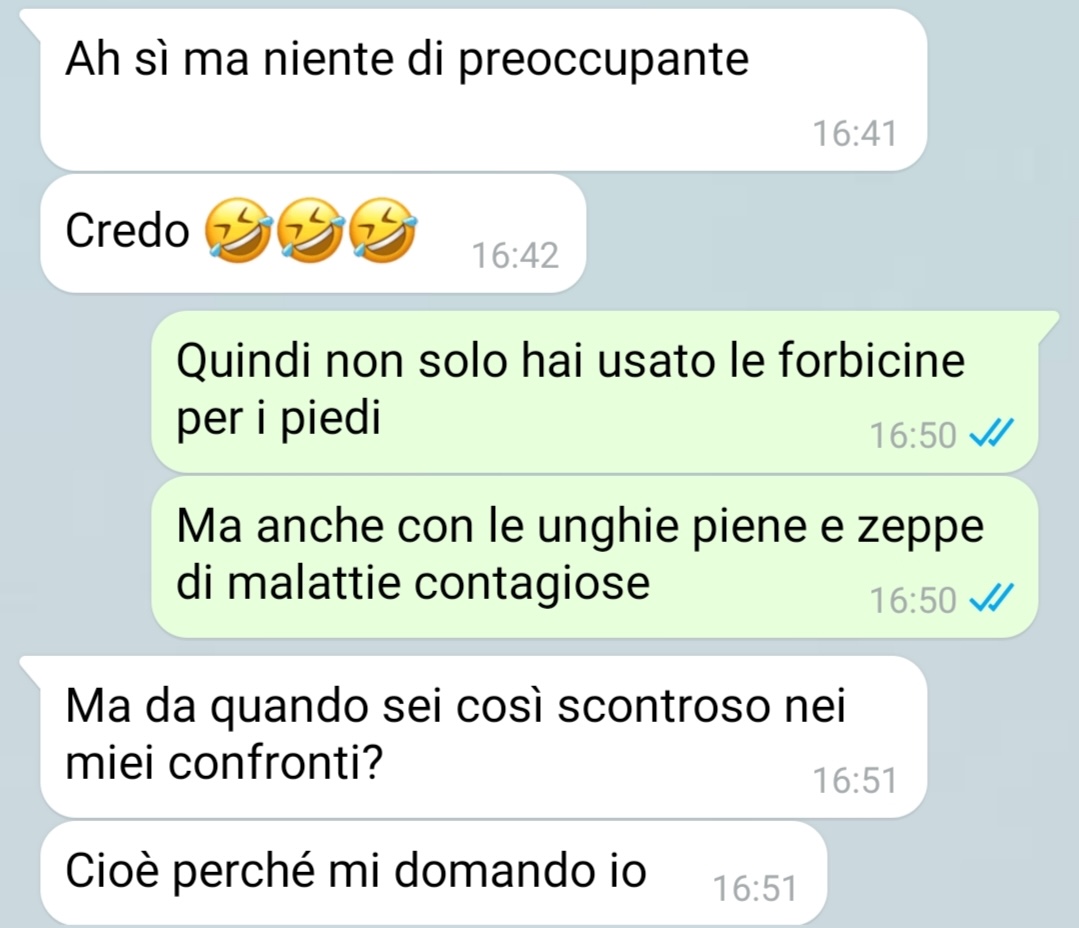
Task: Tap the 16:50 timestamp on 'per i piedi' message
Action: [x=913, y=435]
